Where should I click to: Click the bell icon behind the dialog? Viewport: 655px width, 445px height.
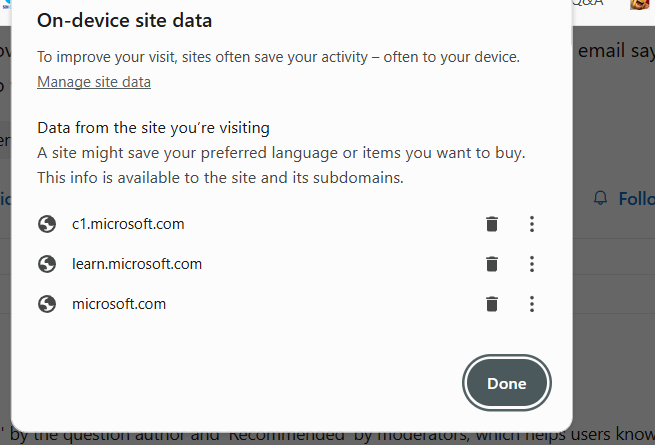[601, 198]
